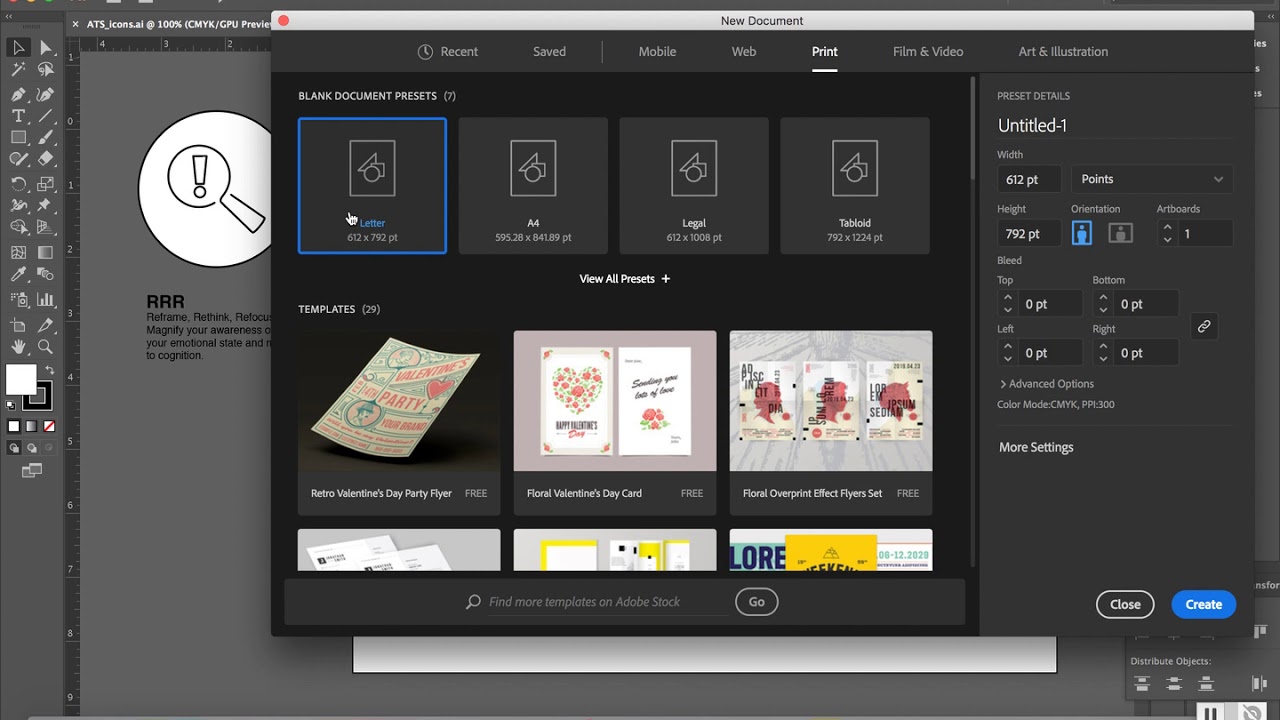Viewport: 1280px width, 720px height.
Task: Activate the Hand tool
Action: pyautogui.click(x=18, y=347)
